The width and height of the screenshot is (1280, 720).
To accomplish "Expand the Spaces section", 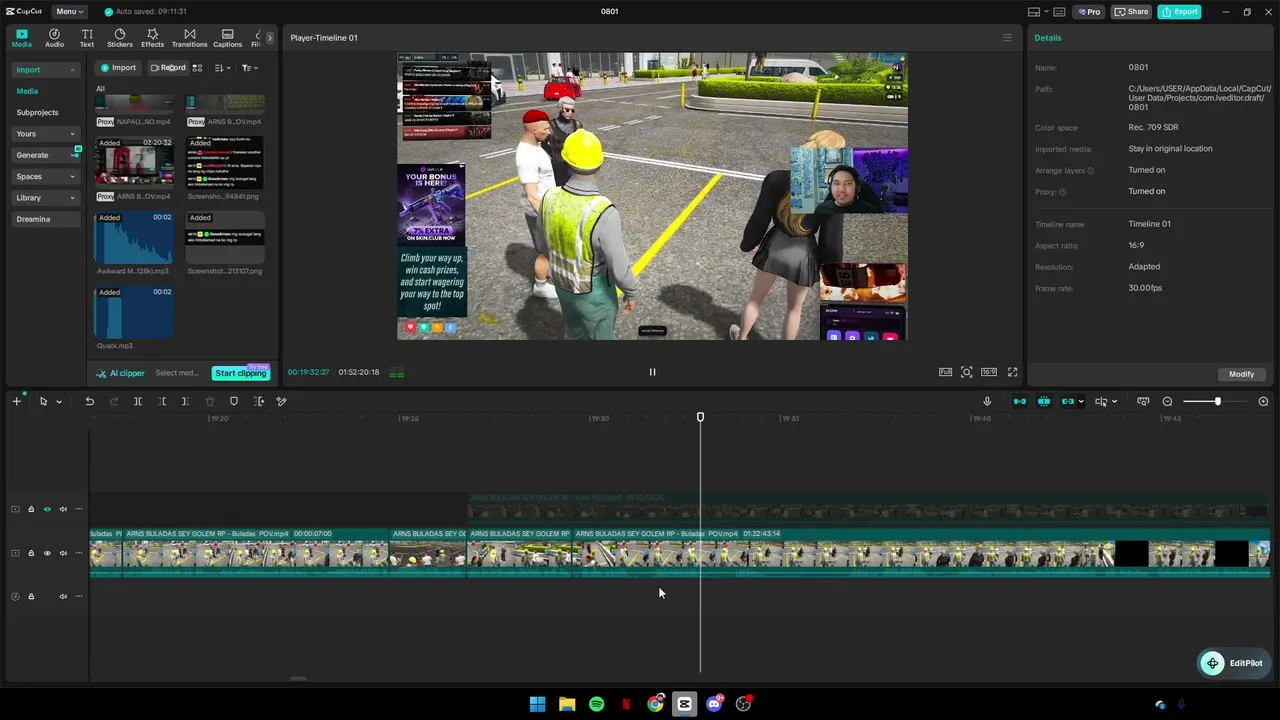I will tap(46, 177).
